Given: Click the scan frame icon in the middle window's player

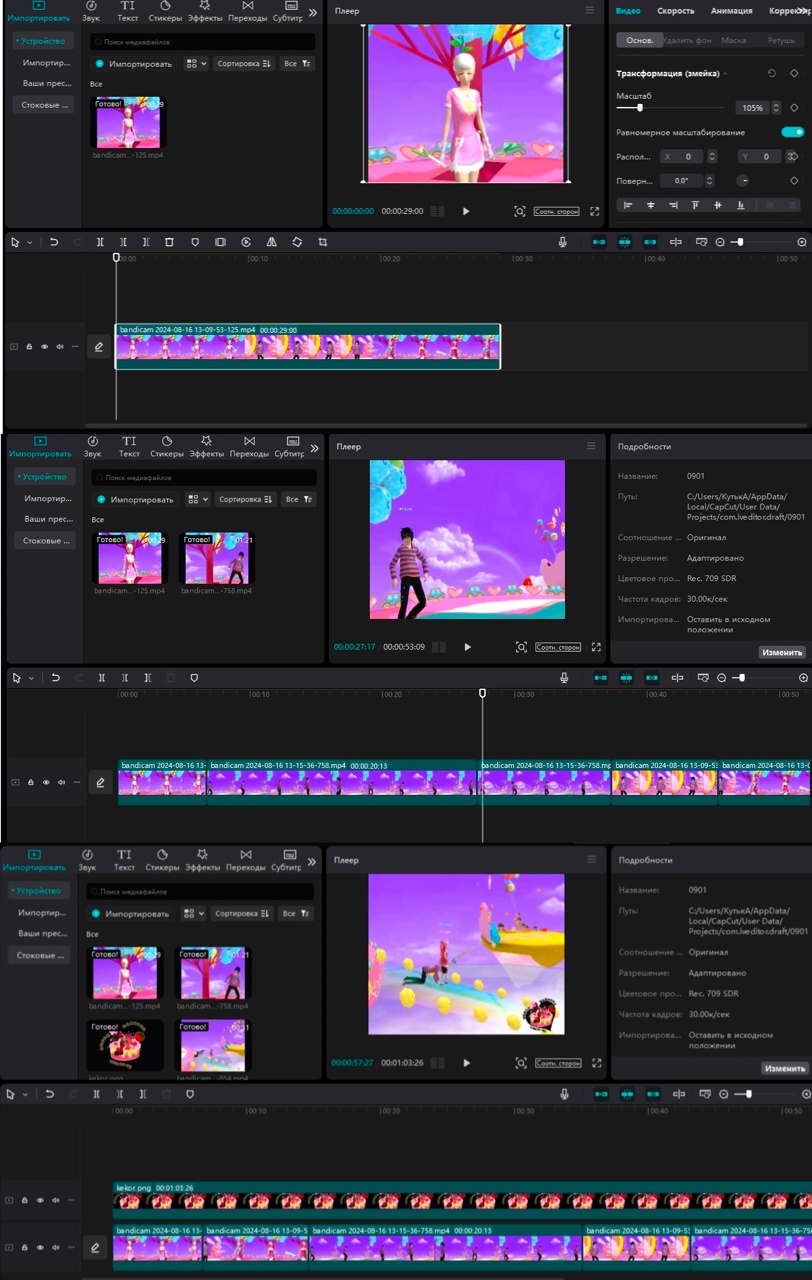Looking at the screenshot, I should (521, 647).
